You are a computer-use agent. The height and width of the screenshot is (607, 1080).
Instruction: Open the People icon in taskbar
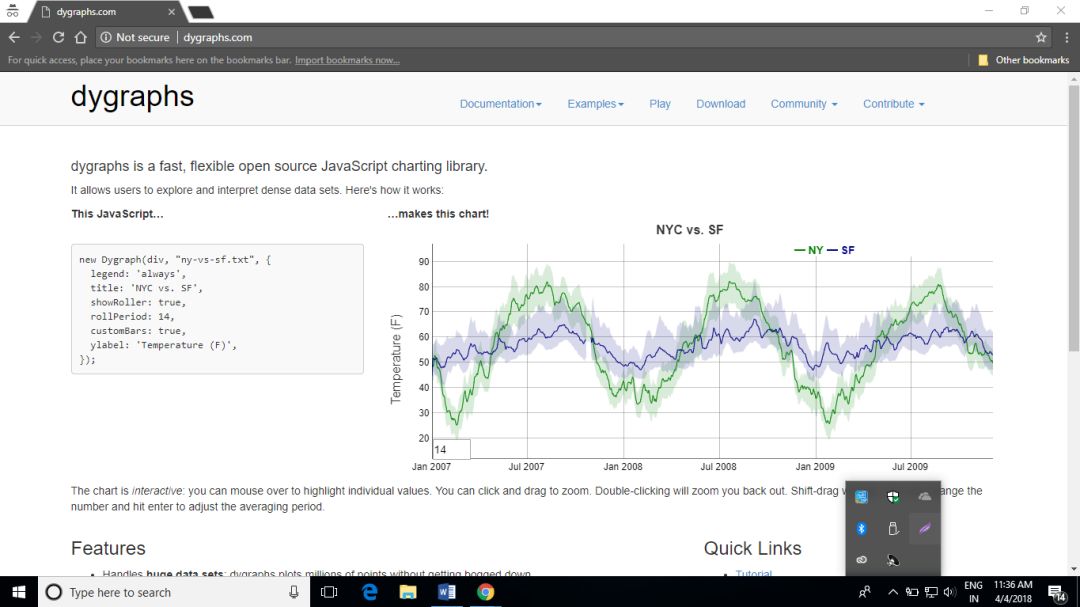pyautogui.click(x=864, y=592)
